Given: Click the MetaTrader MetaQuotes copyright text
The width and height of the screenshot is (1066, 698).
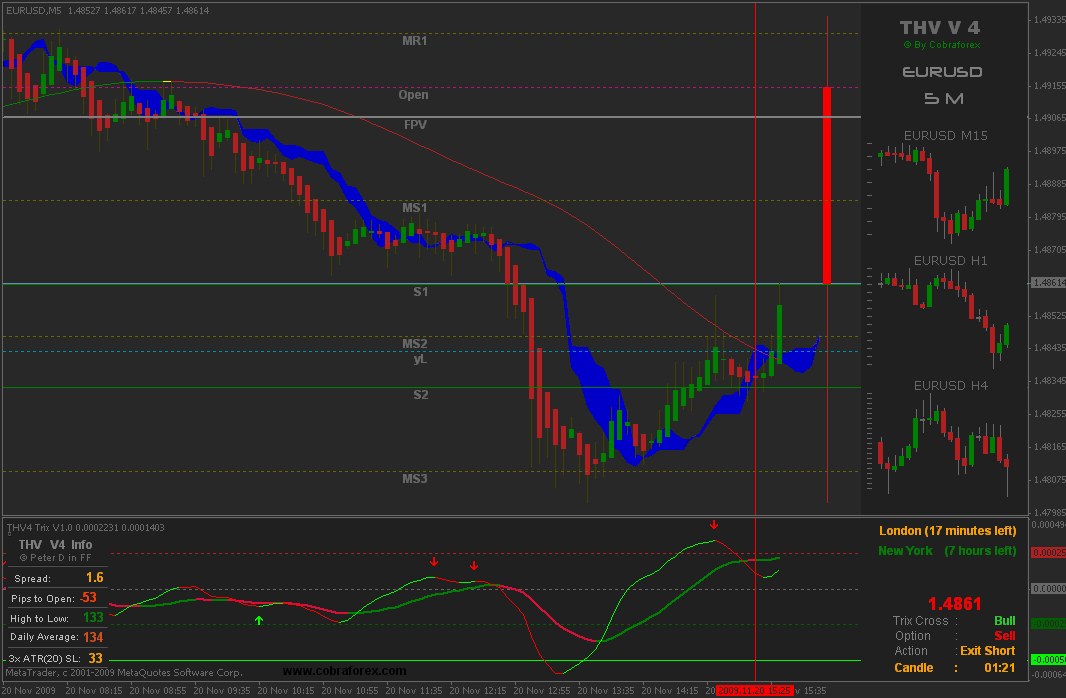Looking at the screenshot, I should [124, 673].
